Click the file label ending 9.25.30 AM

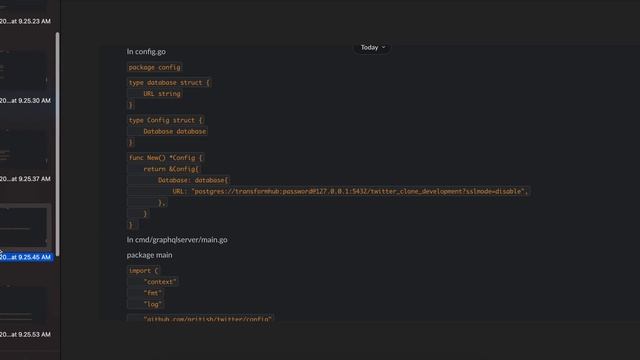(25, 100)
